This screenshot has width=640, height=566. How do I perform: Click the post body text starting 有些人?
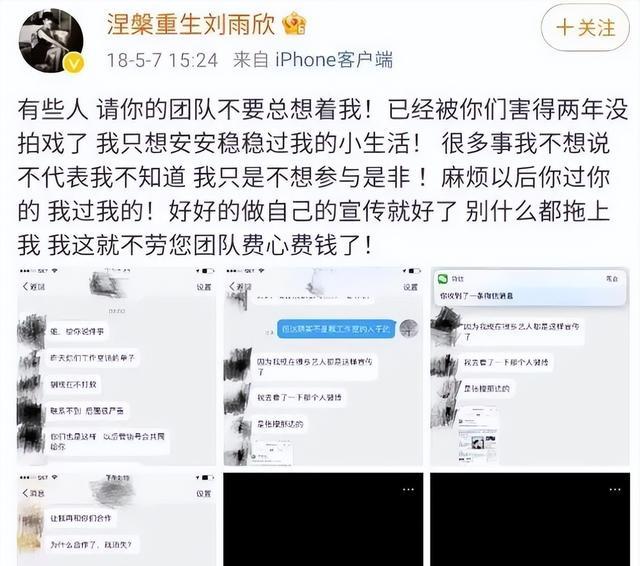[x=322, y=178]
